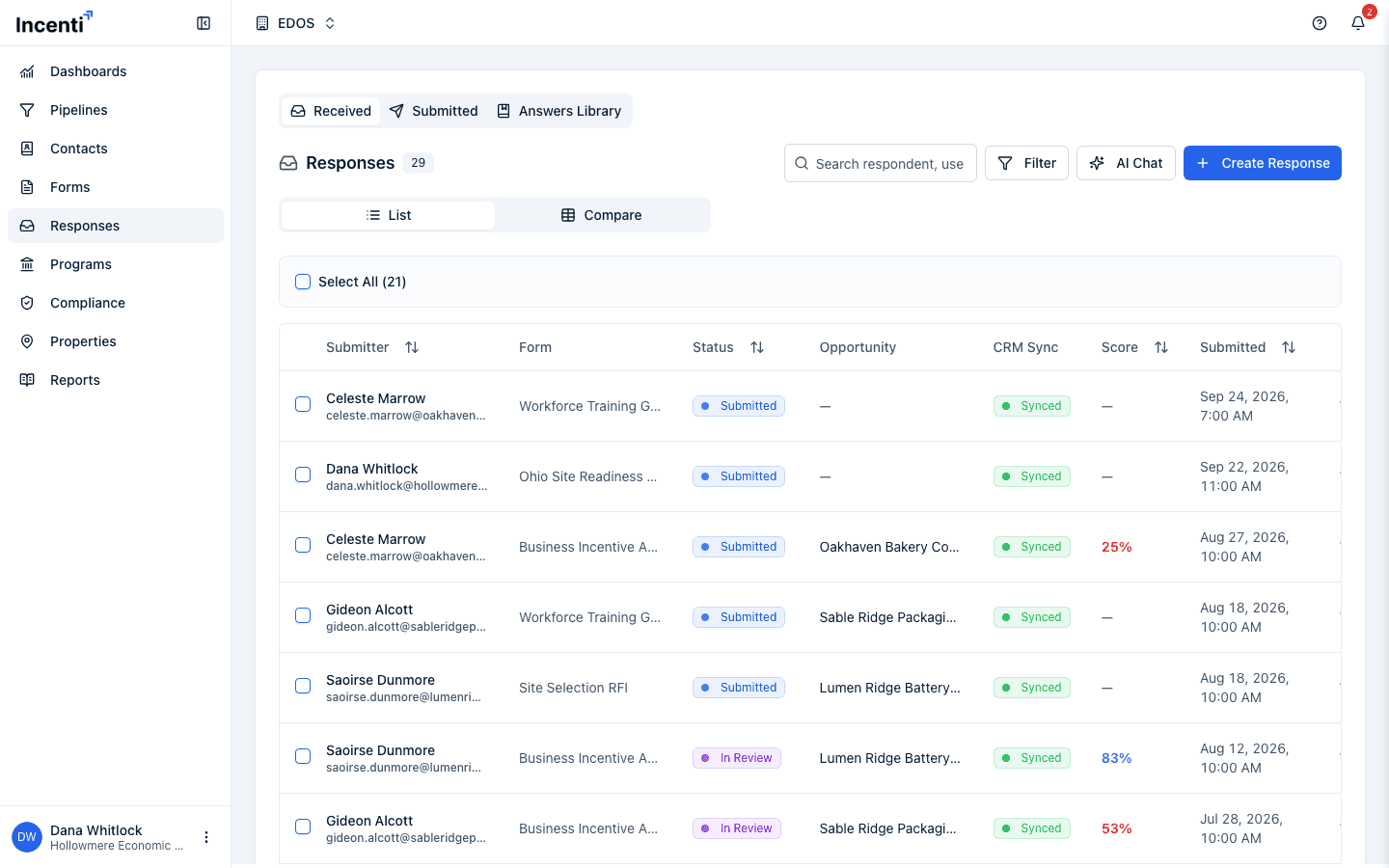Check the Celeste Marrow Aug 27 row checkbox
This screenshot has height=868, width=1389.
click(x=303, y=545)
